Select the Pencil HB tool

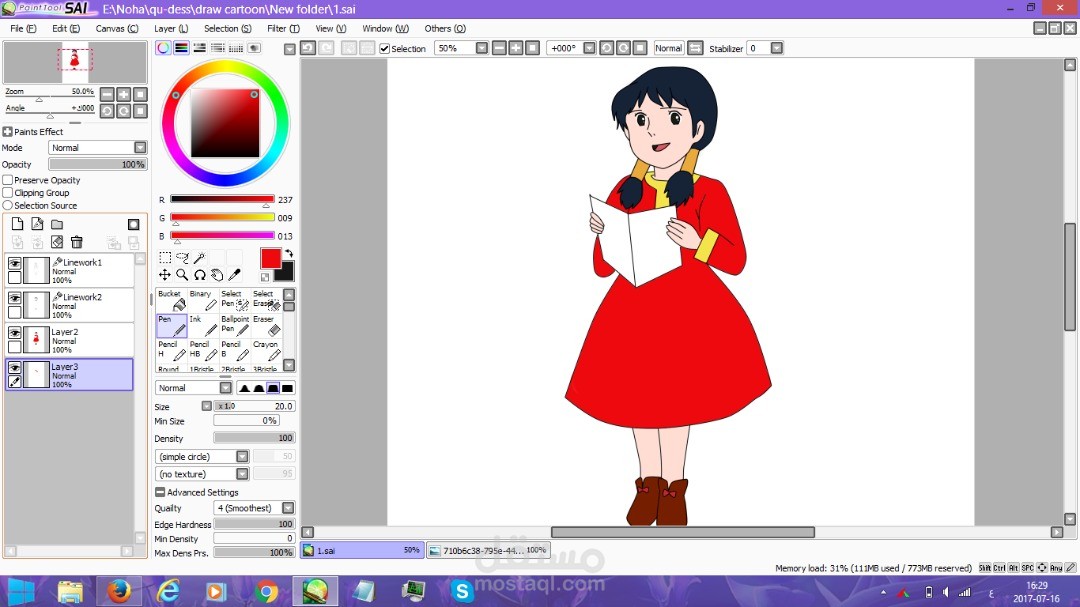(203, 350)
